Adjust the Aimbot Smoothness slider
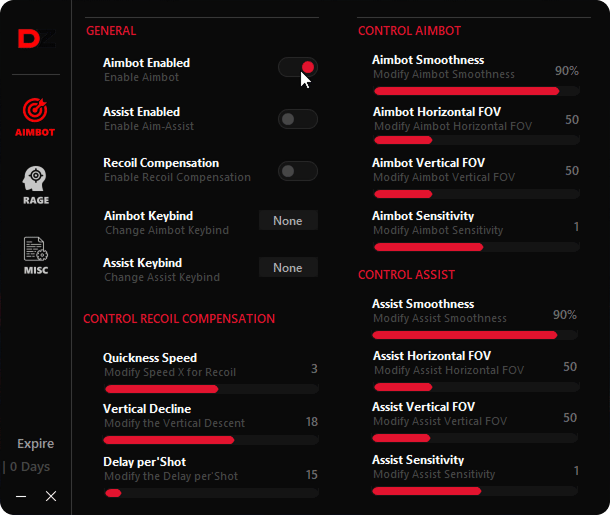610x515 pixels. click(x=477, y=91)
